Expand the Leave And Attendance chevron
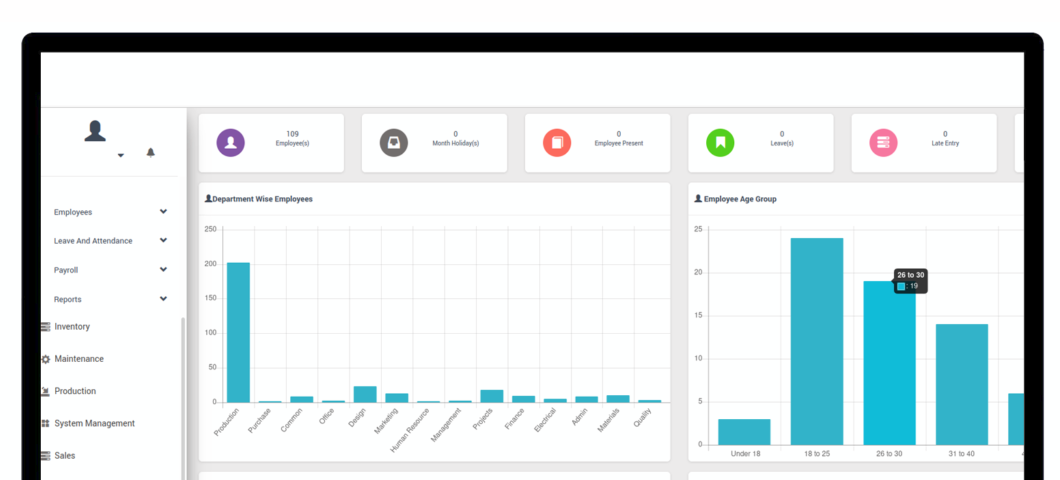The height and width of the screenshot is (480, 1060). 164,240
